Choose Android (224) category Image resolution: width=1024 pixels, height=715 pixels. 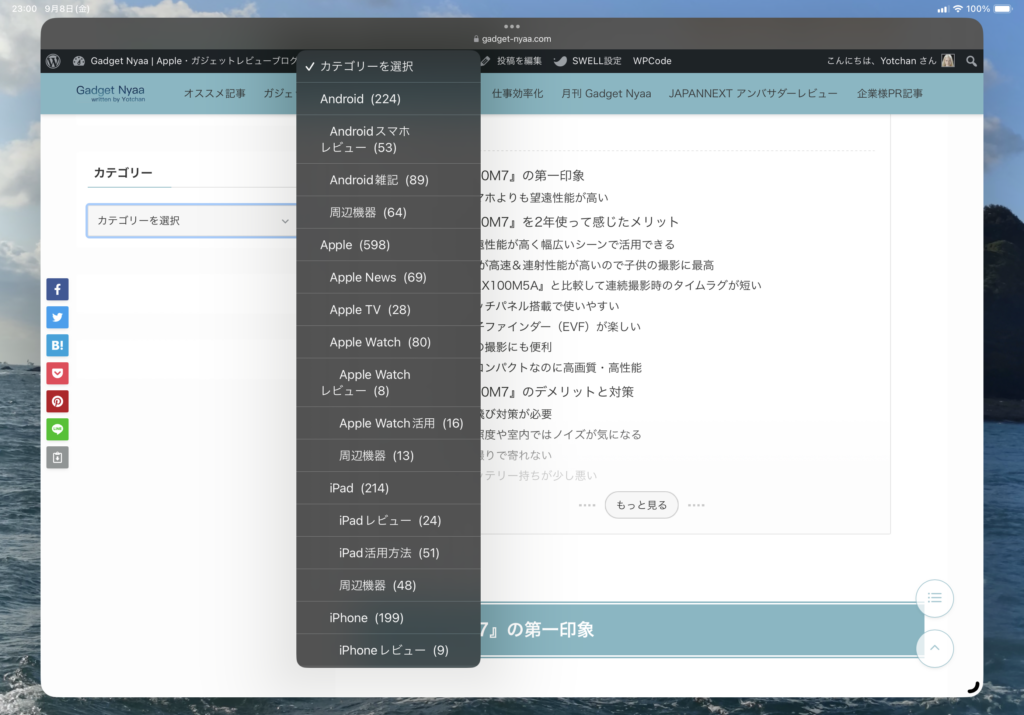[x=389, y=99]
